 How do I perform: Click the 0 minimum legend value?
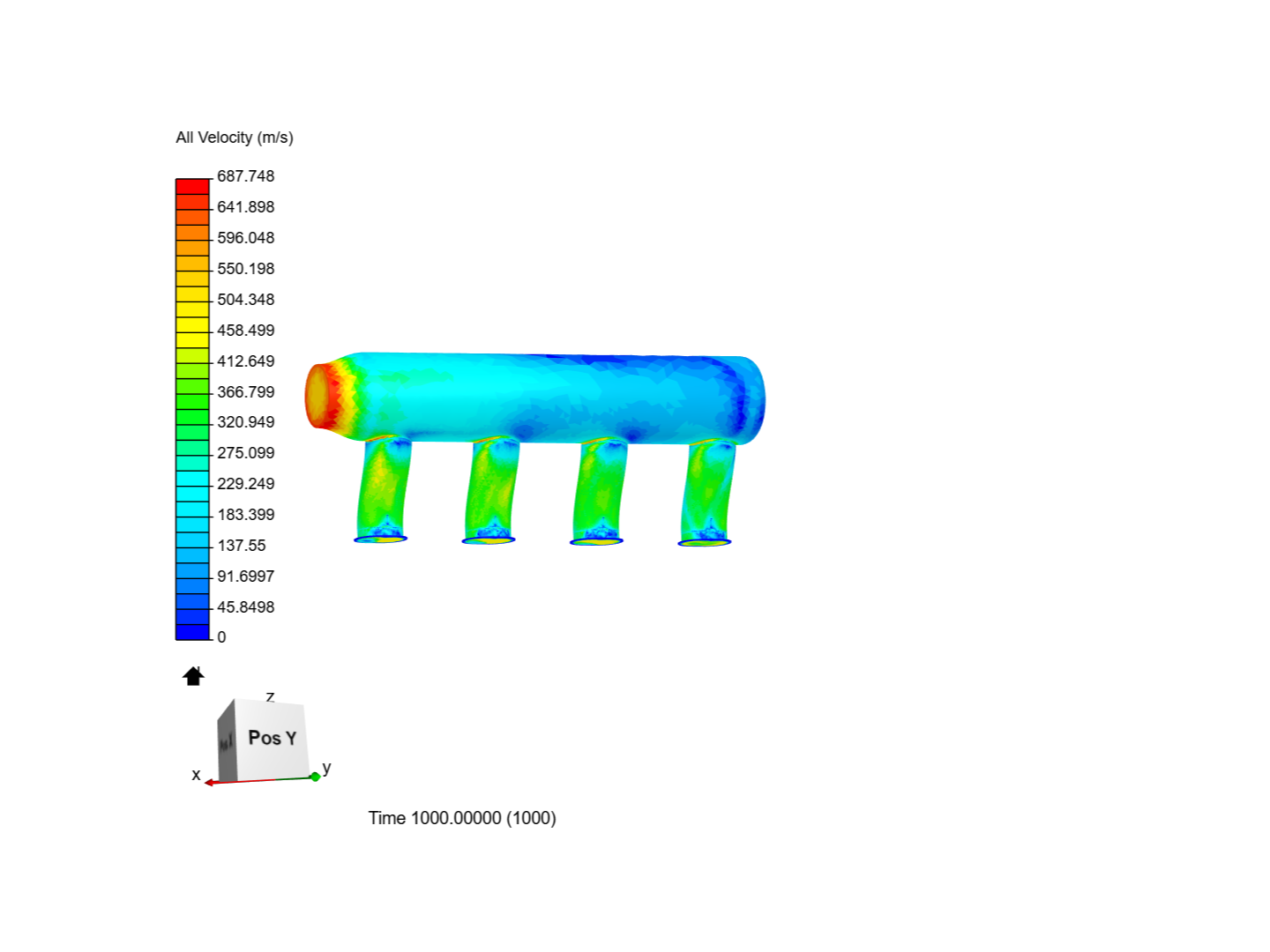click(x=221, y=637)
